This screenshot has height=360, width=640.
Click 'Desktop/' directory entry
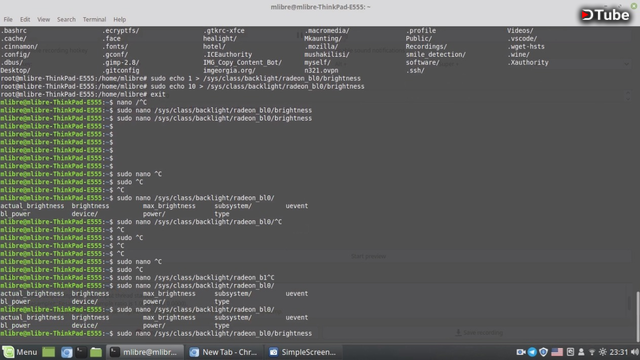pyautogui.click(x=15, y=70)
